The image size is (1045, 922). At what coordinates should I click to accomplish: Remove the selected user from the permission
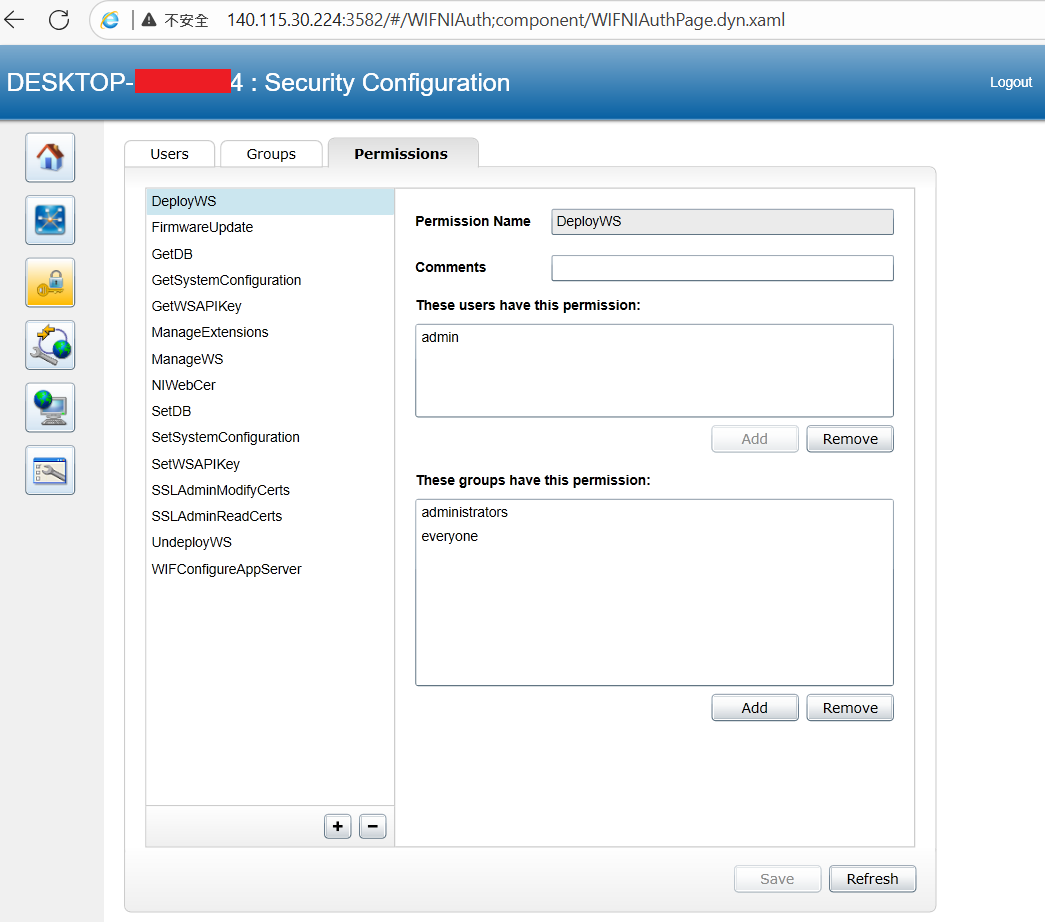click(850, 439)
